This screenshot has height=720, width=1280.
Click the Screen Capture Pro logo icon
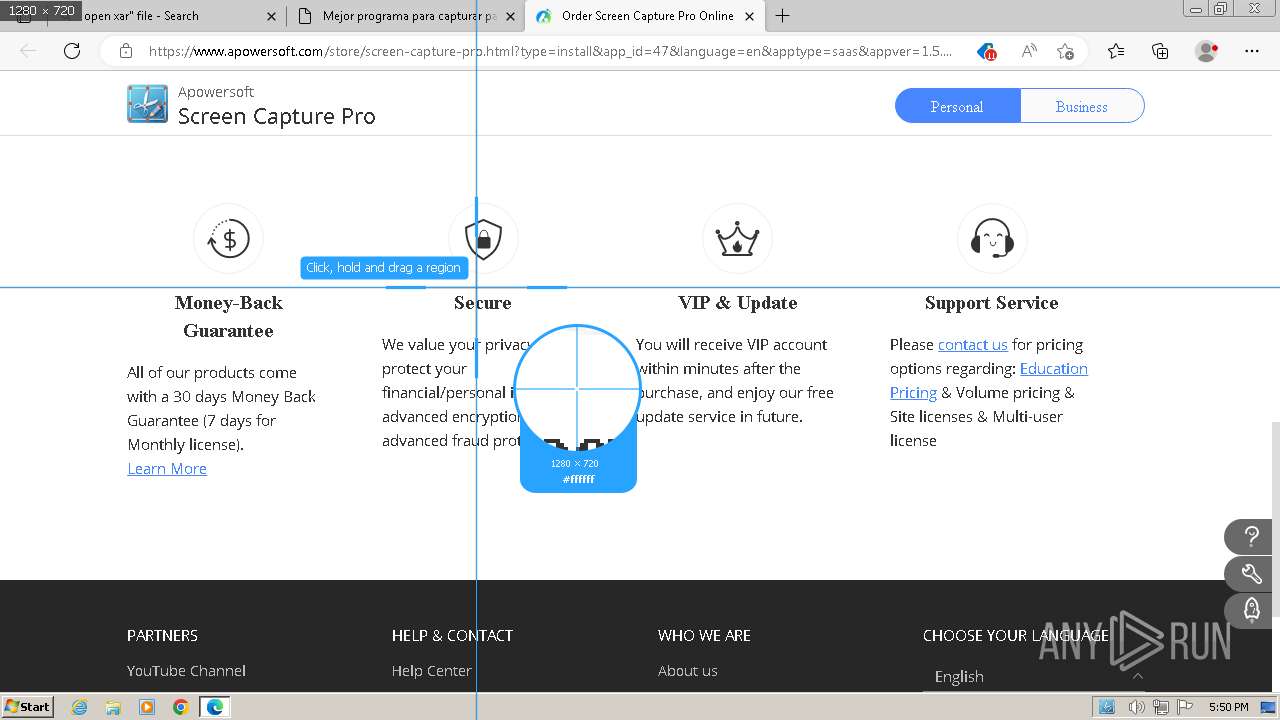[x=147, y=104]
